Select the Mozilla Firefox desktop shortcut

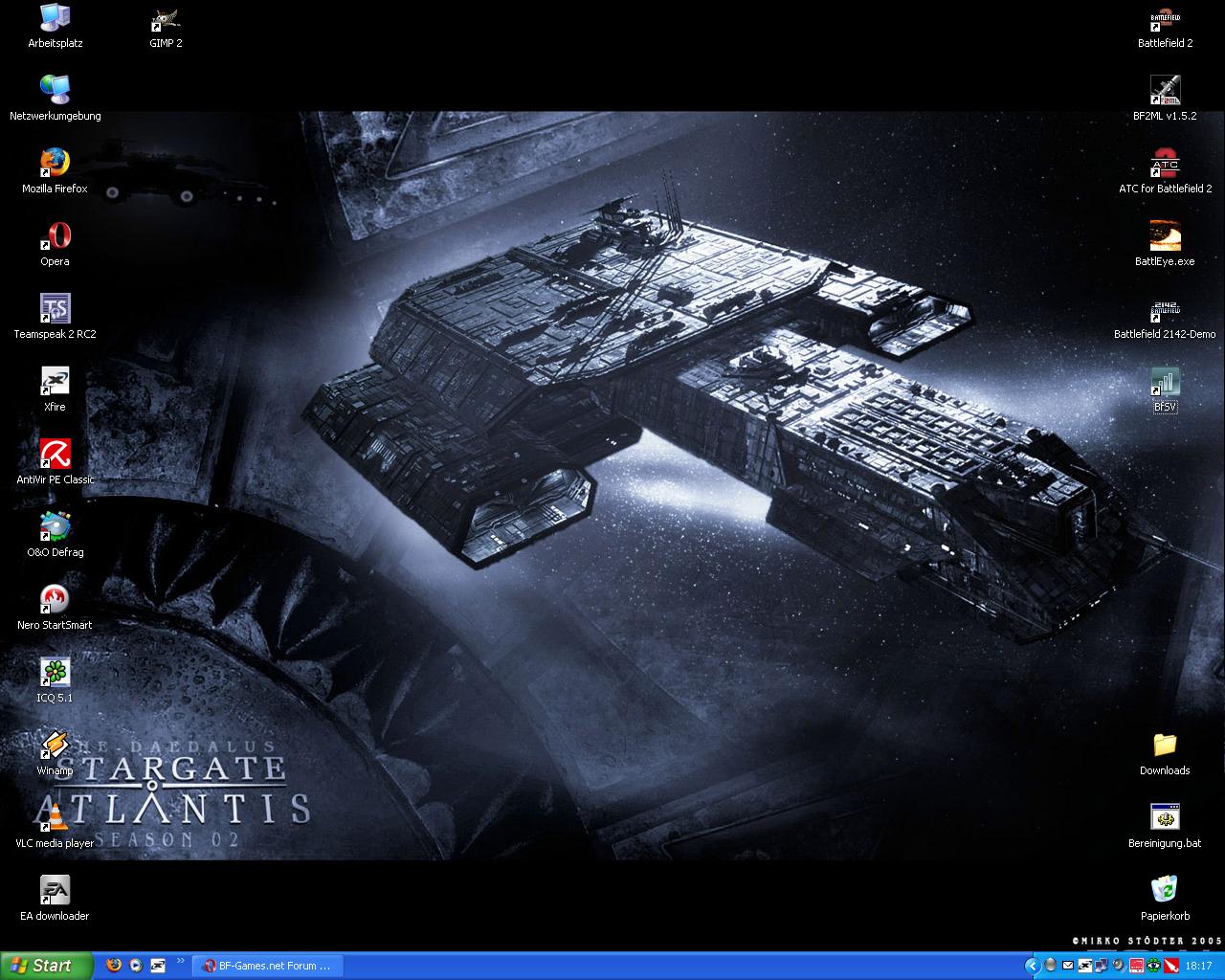[x=55, y=172]
